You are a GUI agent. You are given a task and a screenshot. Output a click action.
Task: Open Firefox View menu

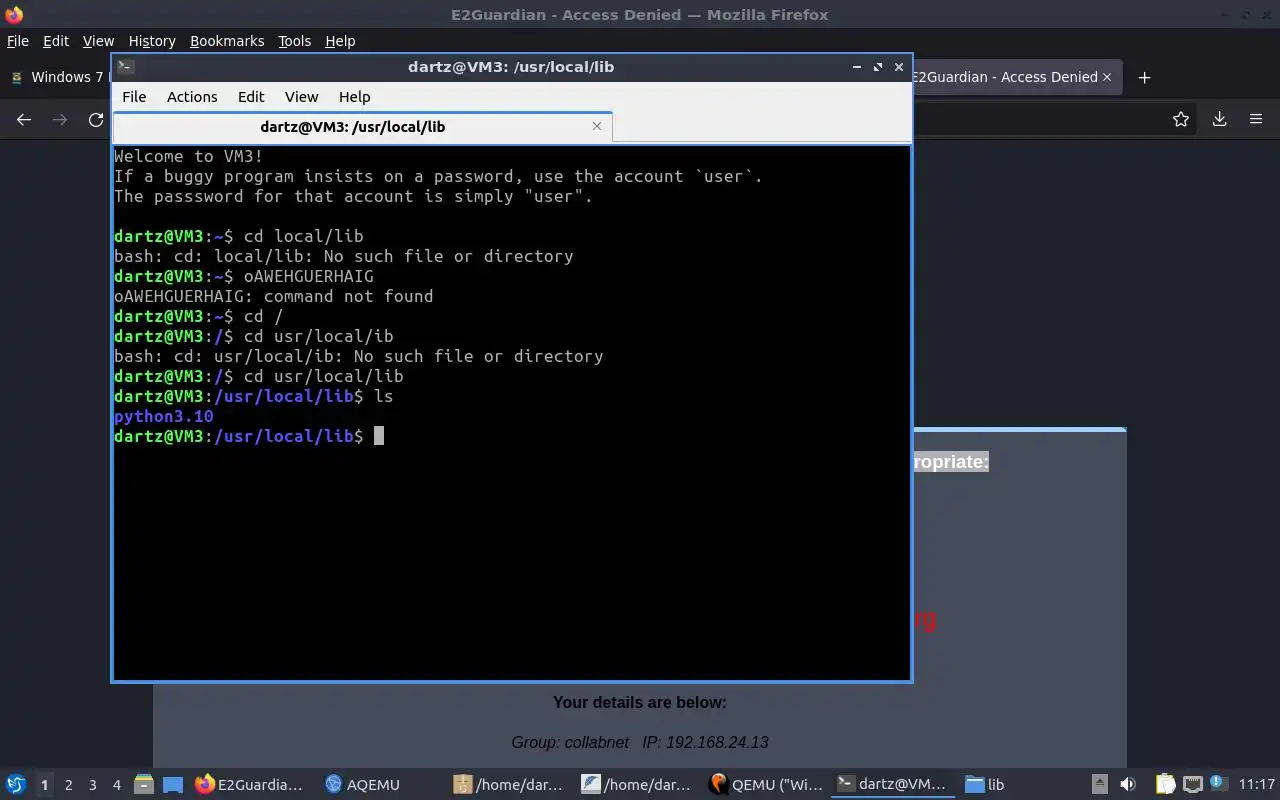pos(98,41)
